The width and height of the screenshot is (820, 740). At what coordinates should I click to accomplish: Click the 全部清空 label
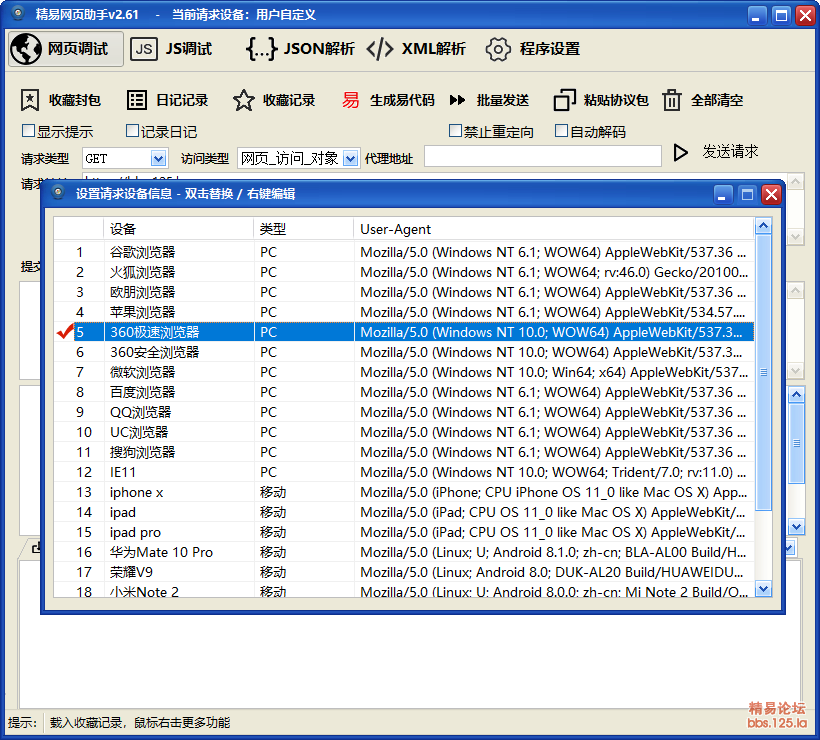[x=717, y=100]
